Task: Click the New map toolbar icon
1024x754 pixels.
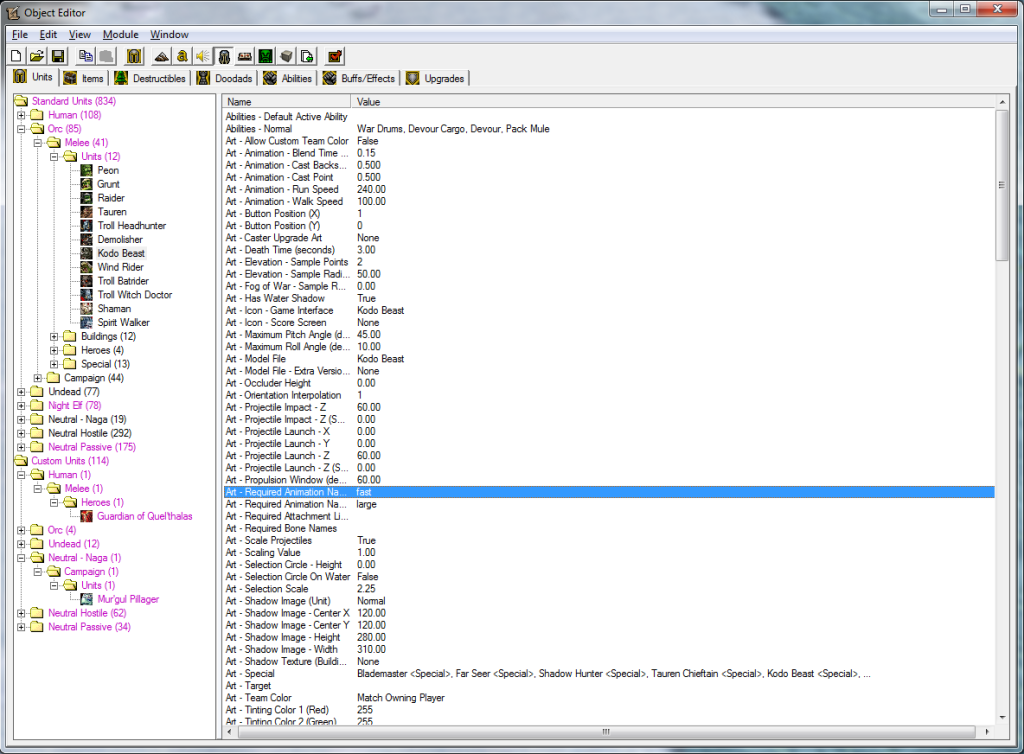Action: point(16,57)
